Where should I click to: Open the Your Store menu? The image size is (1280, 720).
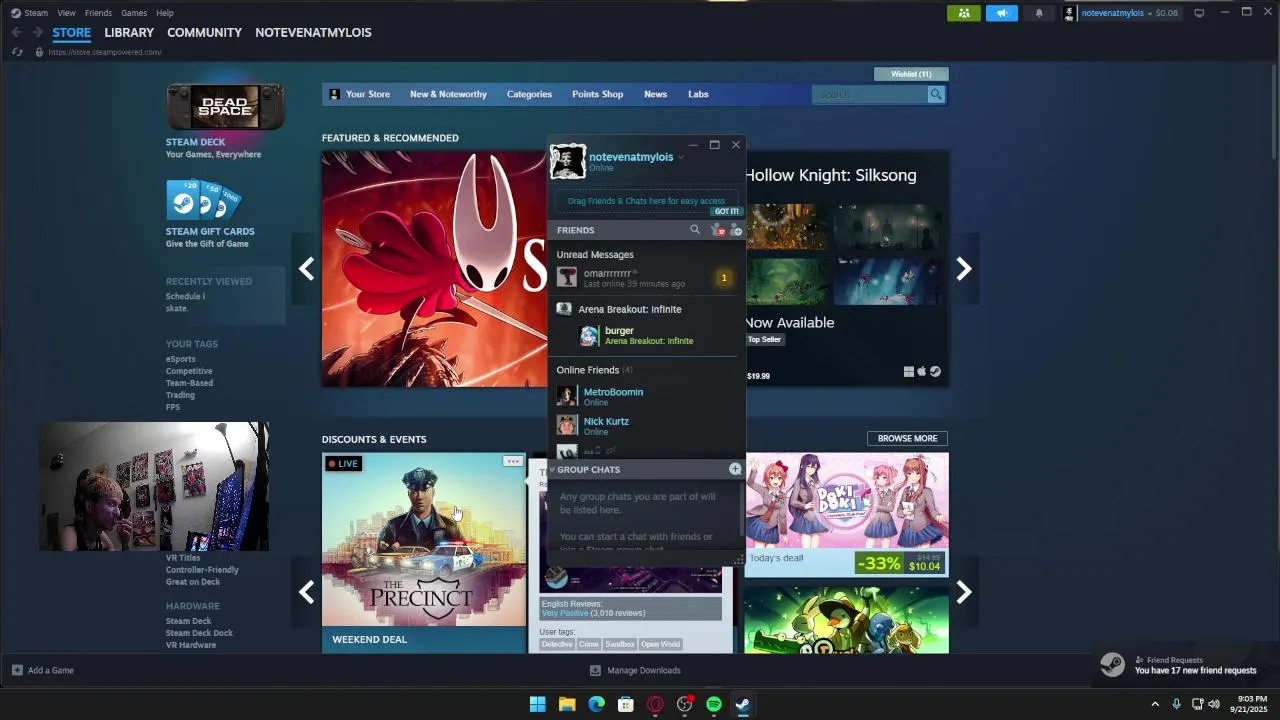click(360, 94)
